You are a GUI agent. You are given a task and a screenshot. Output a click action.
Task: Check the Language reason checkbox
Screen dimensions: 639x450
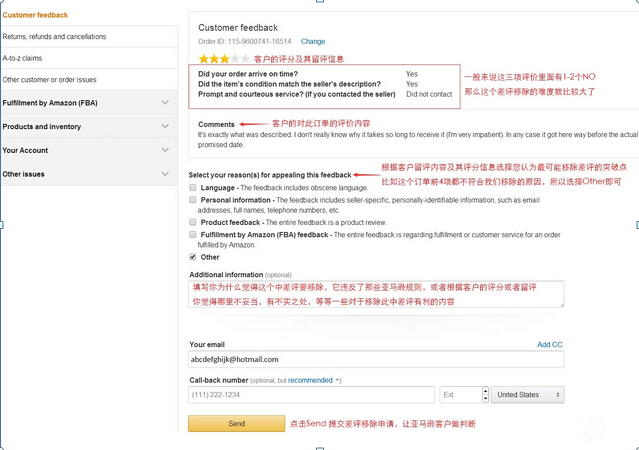(193, 188)
